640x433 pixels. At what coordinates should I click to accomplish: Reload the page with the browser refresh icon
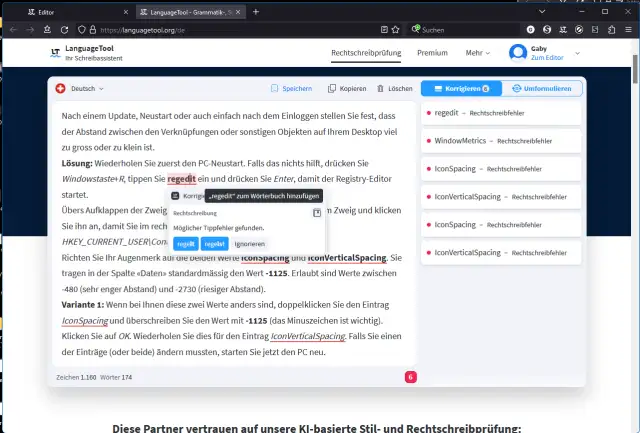point(49,30)
